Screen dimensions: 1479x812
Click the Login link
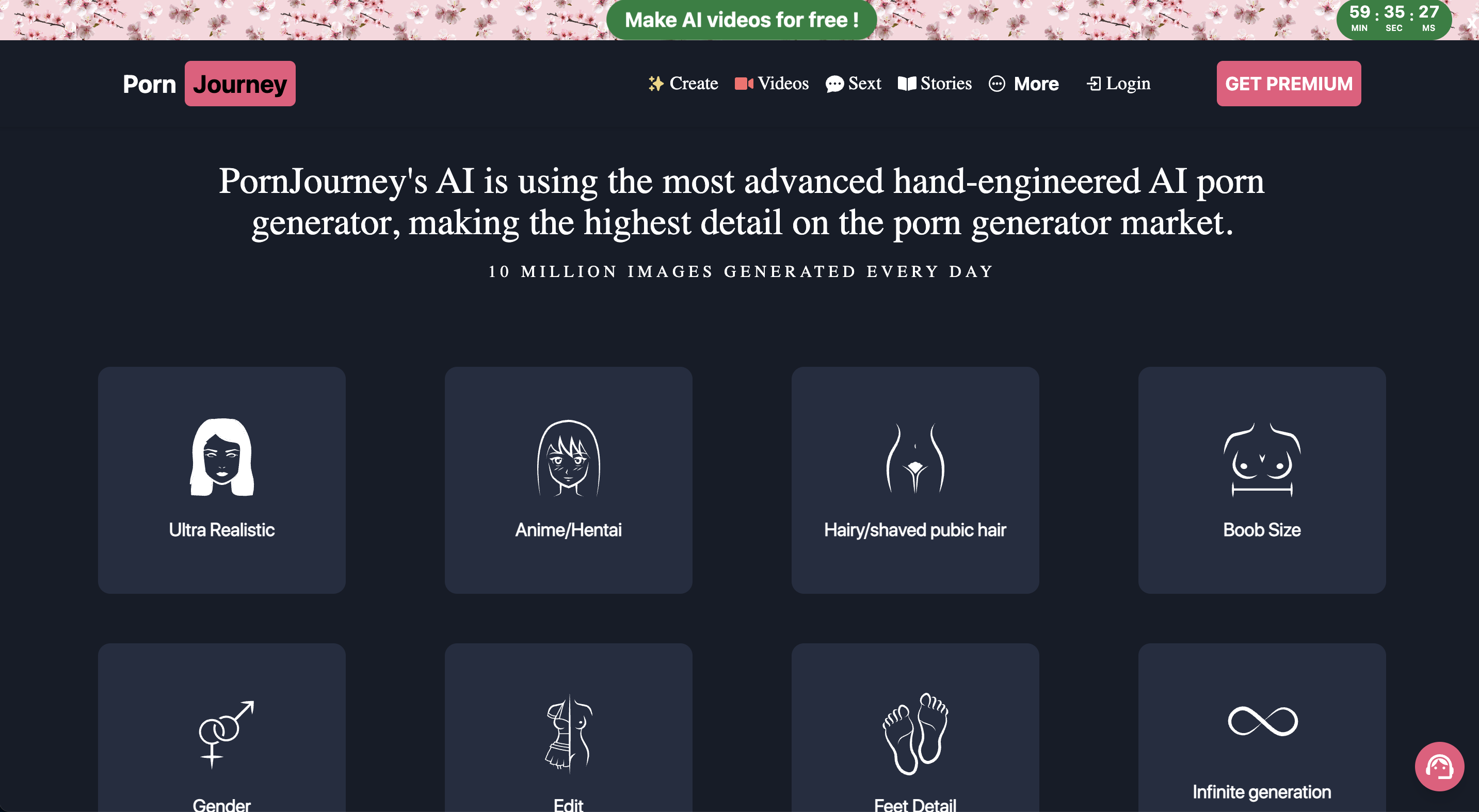click(x=1118, y=84)
